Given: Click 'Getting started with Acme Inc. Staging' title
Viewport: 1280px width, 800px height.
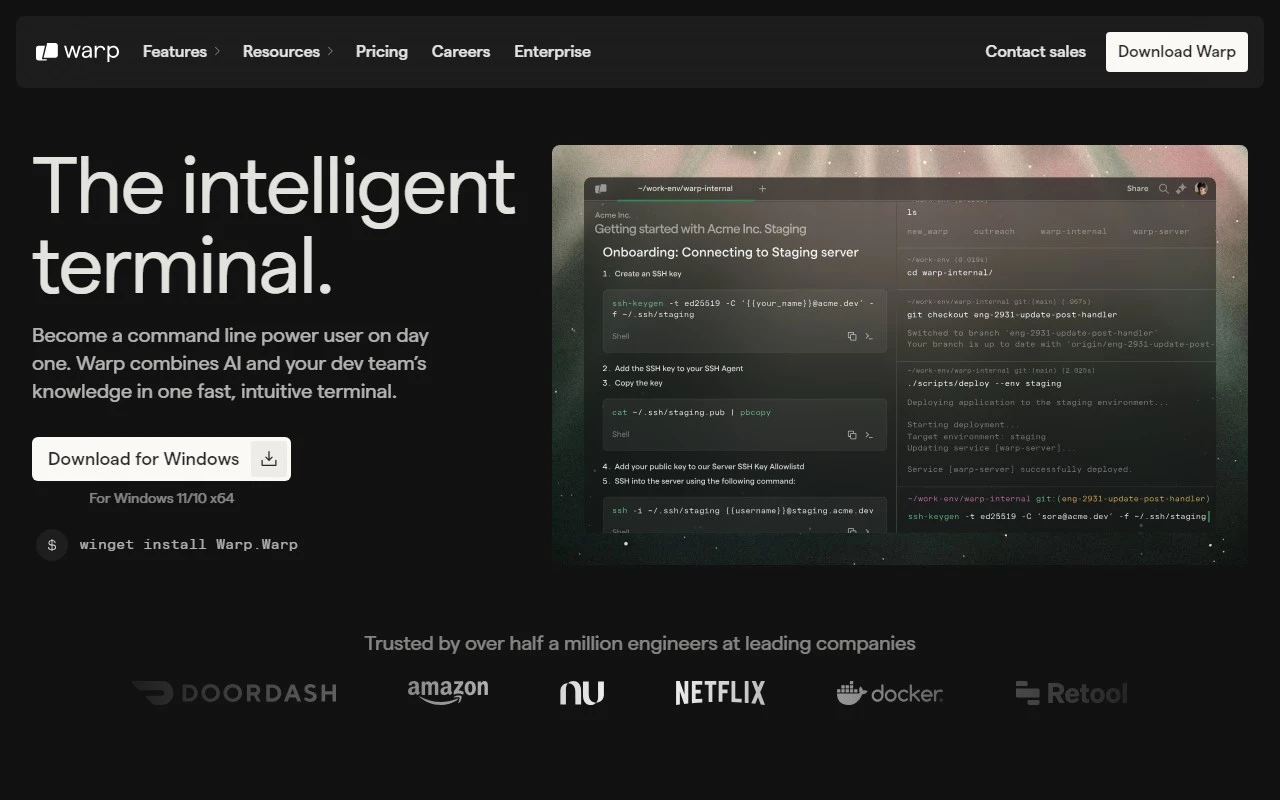Looking at the screenshot, I should pyautogui.click(x=700, y=229).
